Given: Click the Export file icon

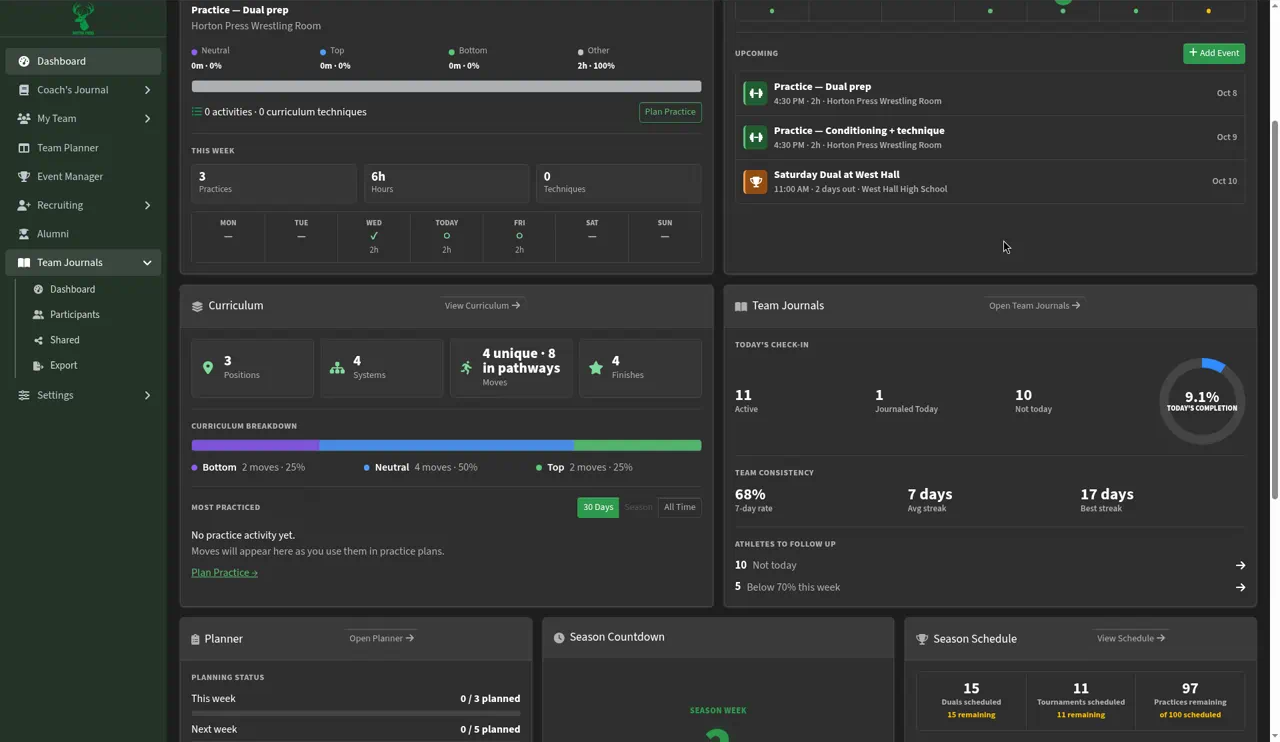Looking at the screenshot, I should point(38,366).
